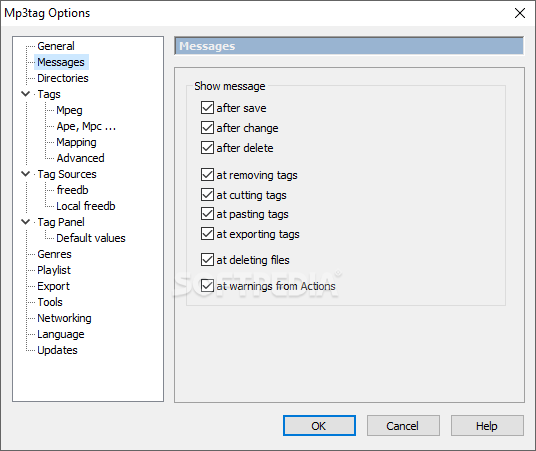Select Default values under Tag Panel
Screen dimensions: 536x451
click(x=91, y=238)
